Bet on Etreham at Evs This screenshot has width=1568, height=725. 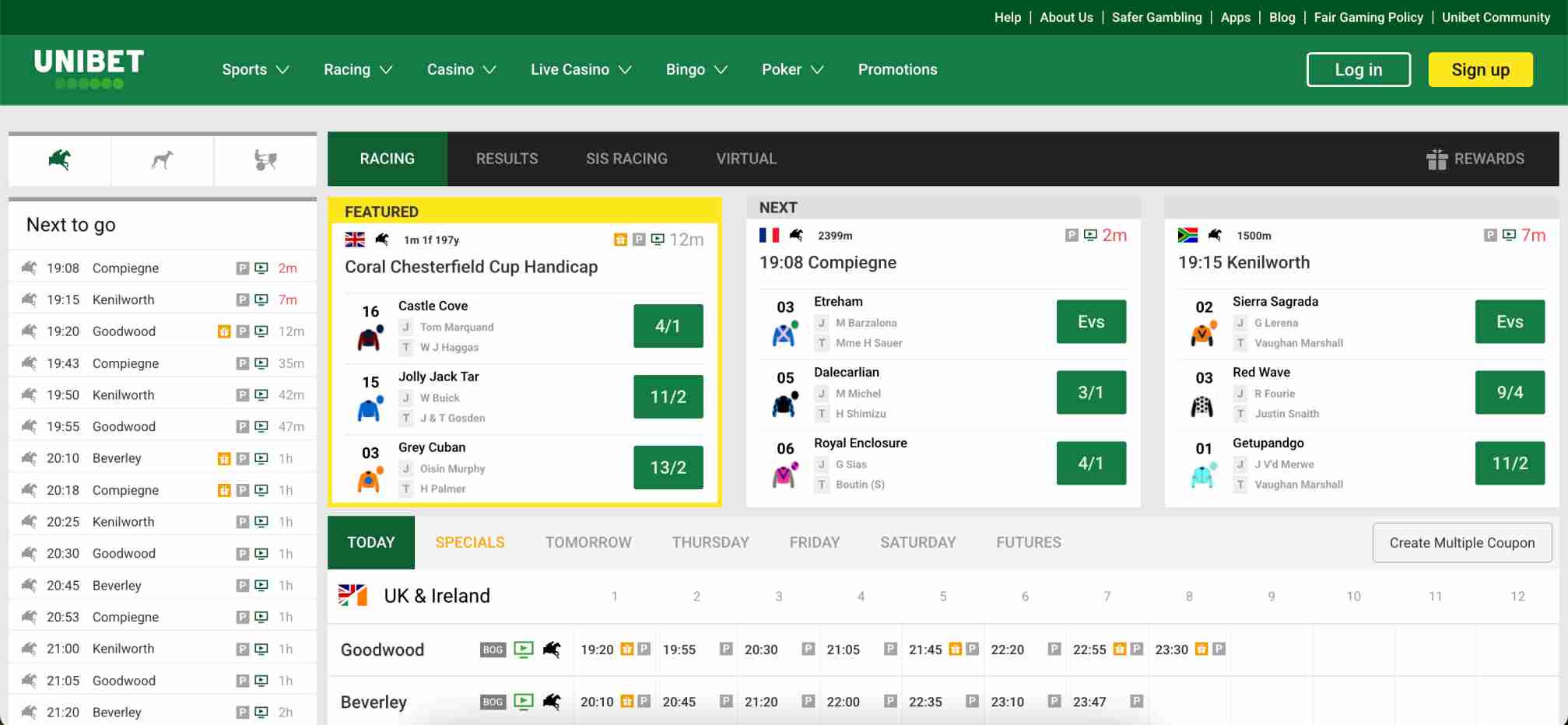(1091, 321)
